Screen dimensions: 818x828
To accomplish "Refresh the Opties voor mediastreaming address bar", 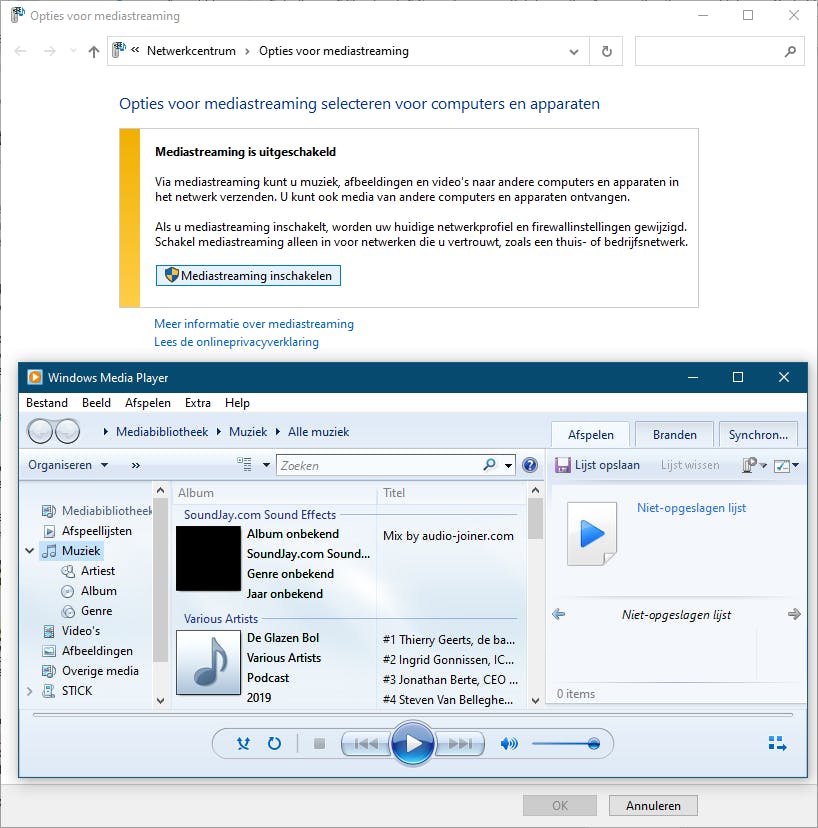I will click(606, 51).
